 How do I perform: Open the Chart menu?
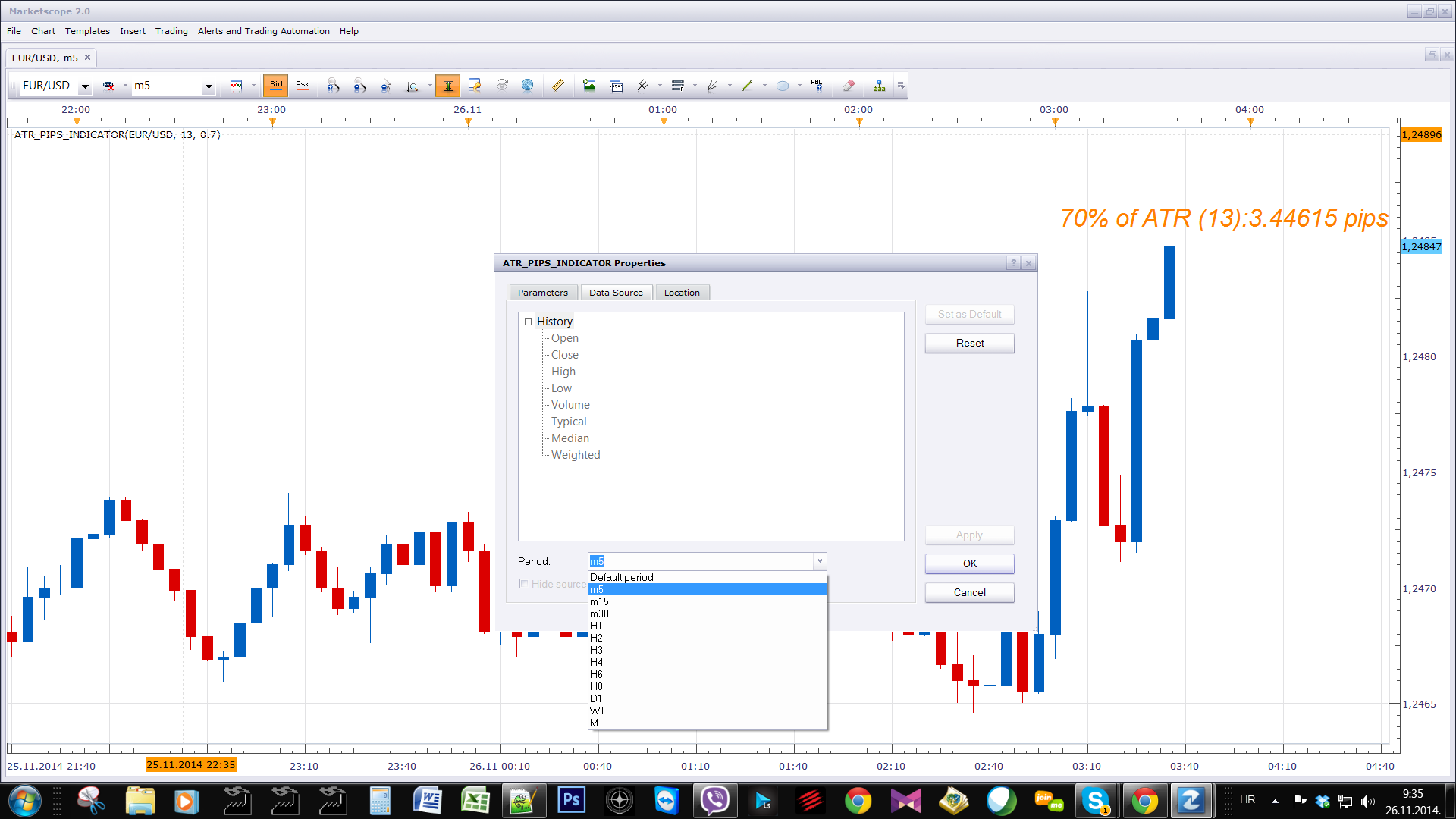pos(43,31)
